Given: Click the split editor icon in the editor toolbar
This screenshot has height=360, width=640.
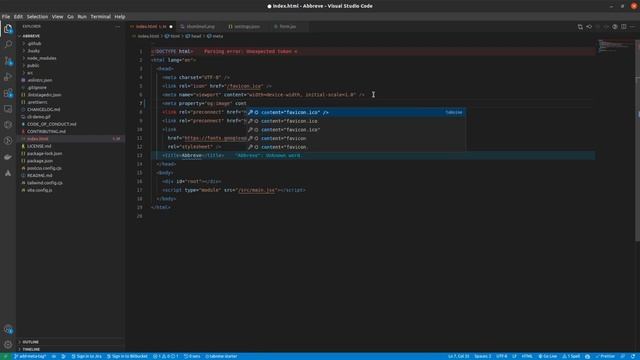Looking at the screenshot, I should click(x=623, y=27).
